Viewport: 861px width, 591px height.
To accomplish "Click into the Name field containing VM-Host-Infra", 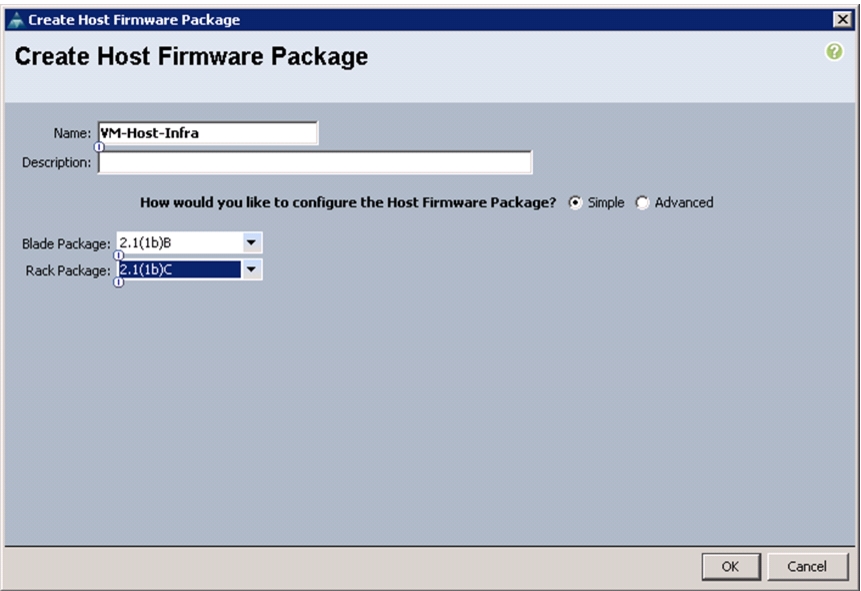I will point(208,133).
